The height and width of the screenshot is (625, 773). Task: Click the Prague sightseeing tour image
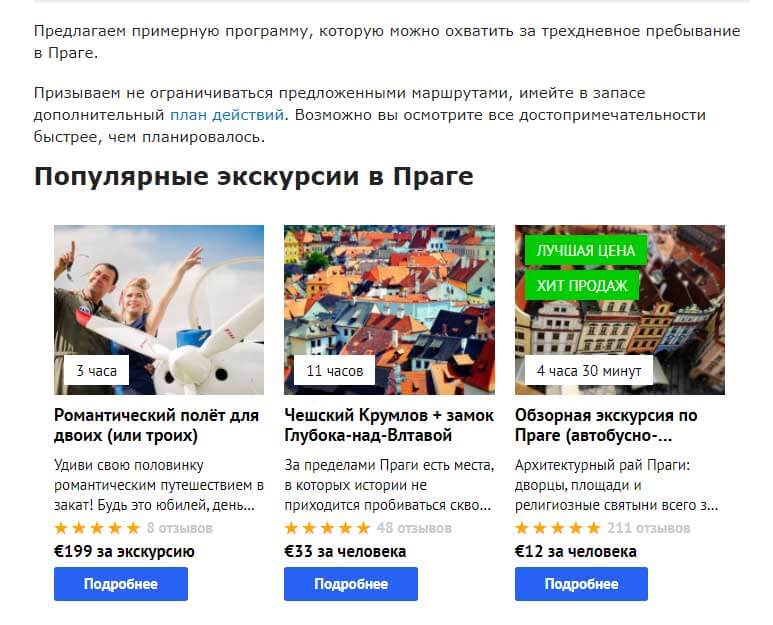pyautogui.click(x=620, y=310)
